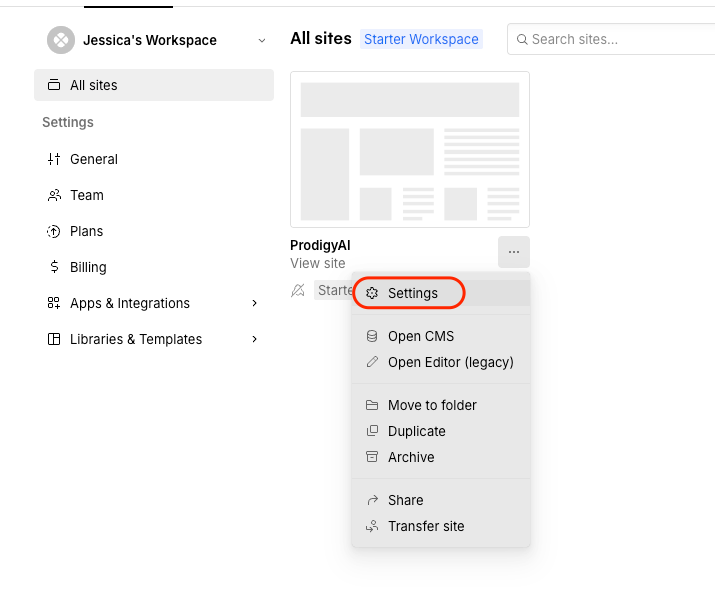The height and width of the screenshot is (589, 715).
Task: Open the ProdigyAI site thumbnail
Action: (409, 149)
